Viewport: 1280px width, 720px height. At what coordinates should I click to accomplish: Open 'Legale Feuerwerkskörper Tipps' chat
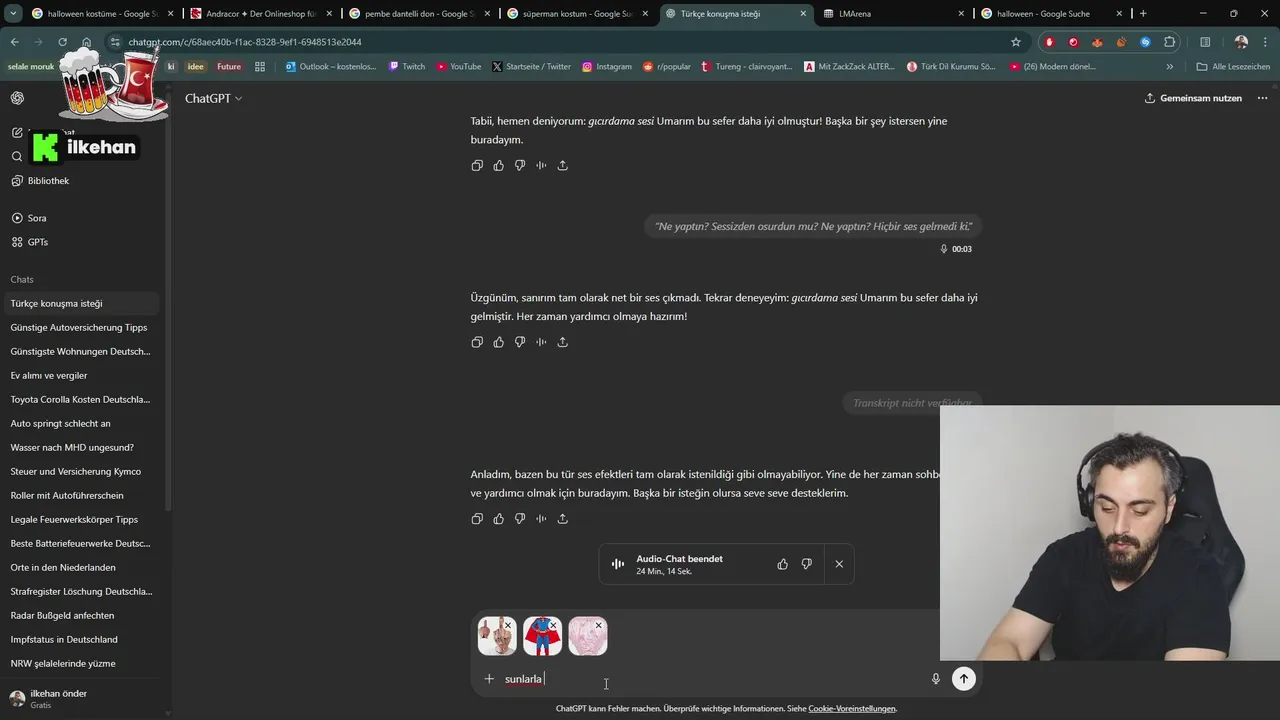click(82, 519)
